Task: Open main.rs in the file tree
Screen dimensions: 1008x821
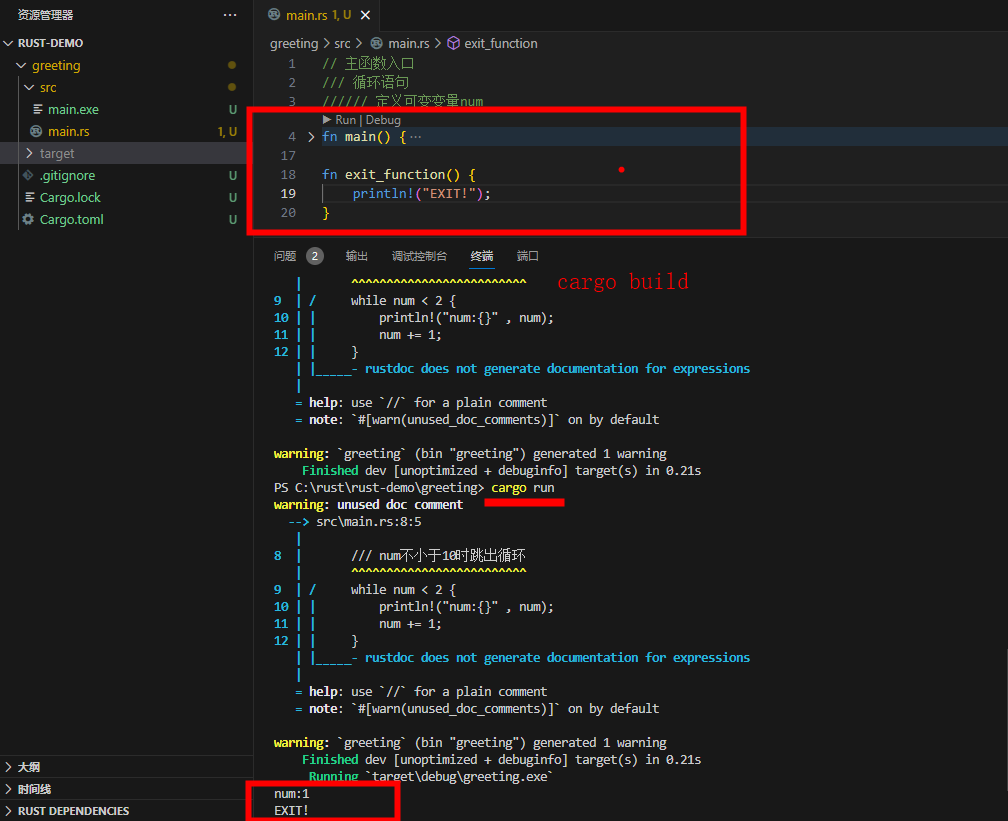Action: point(69,131)
